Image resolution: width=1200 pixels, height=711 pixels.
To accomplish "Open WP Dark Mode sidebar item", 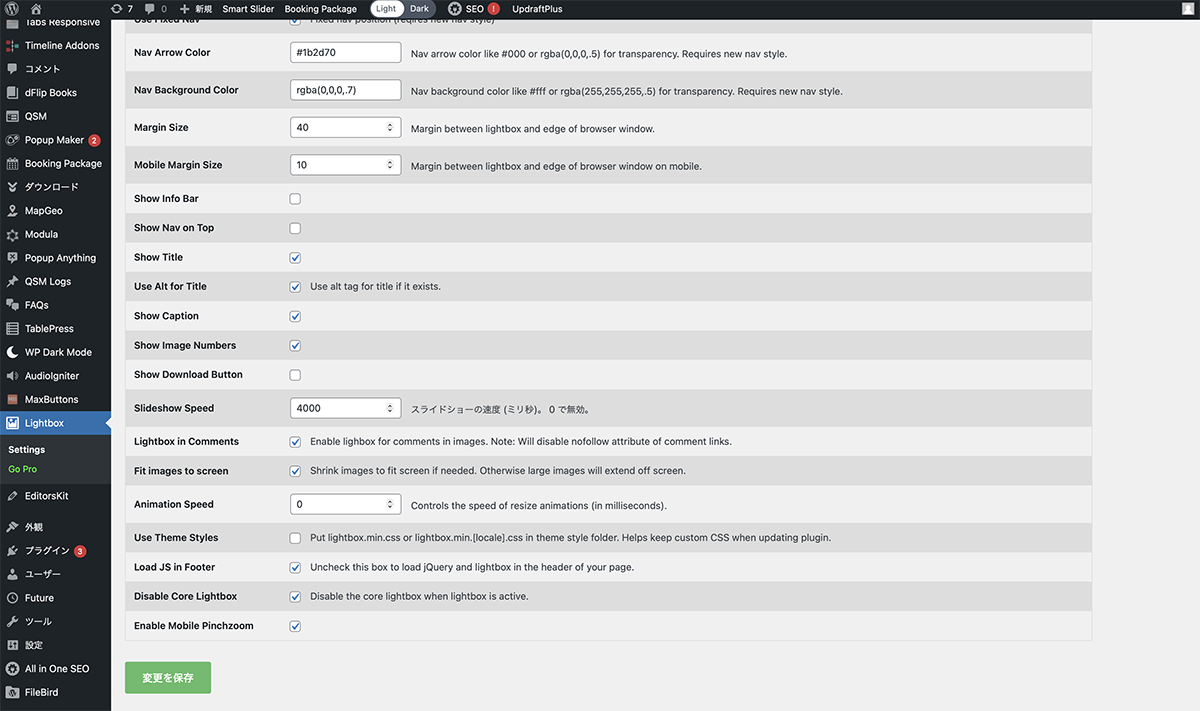I will pos(57,352).
